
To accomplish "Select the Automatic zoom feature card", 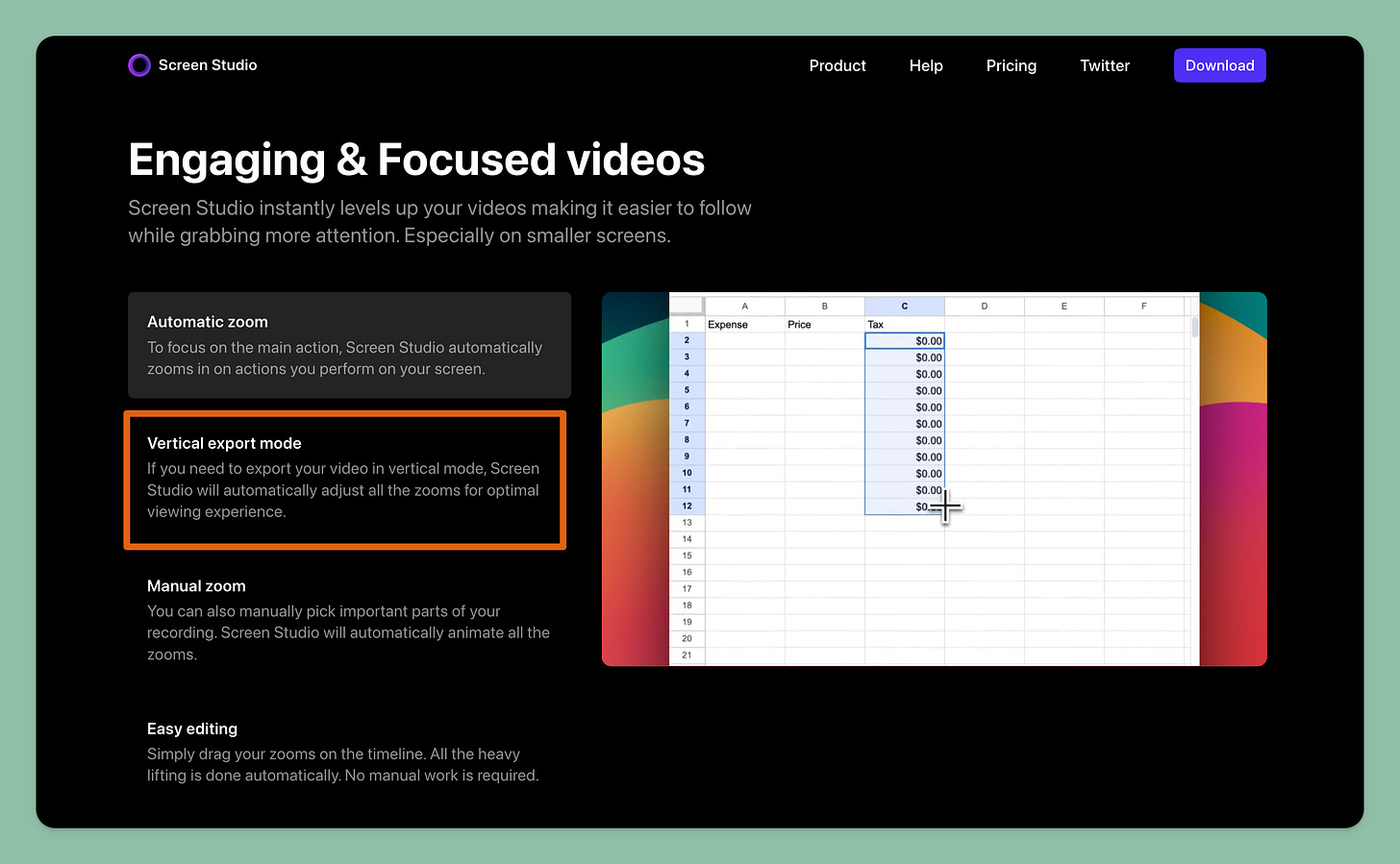I will pos(349,345).
